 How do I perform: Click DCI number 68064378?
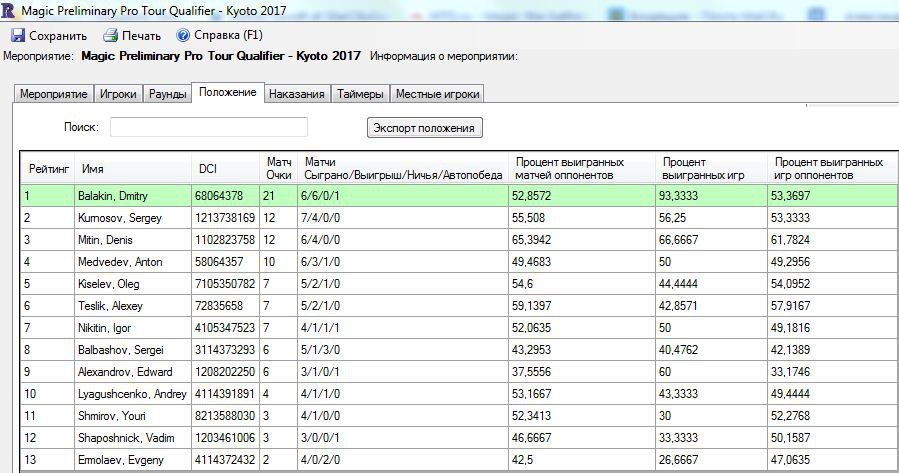[x=218, y=196]
